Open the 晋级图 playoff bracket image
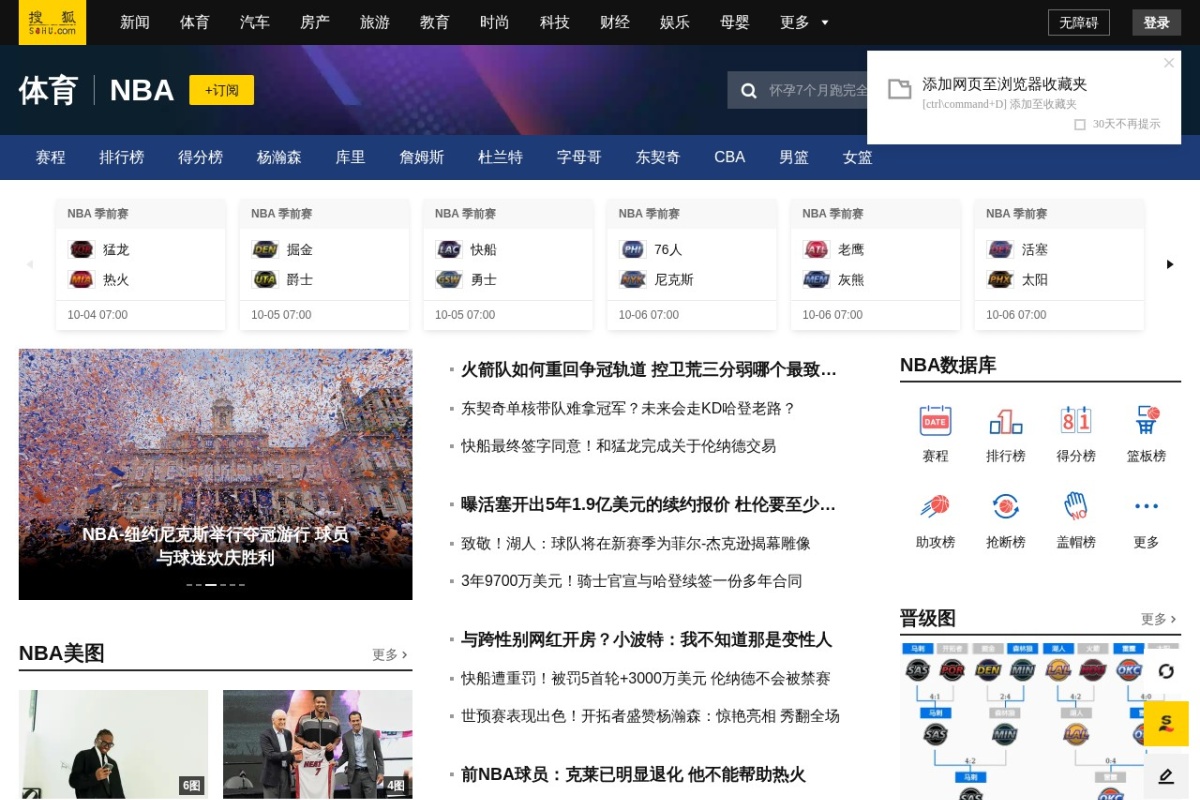 [1040, 720]
